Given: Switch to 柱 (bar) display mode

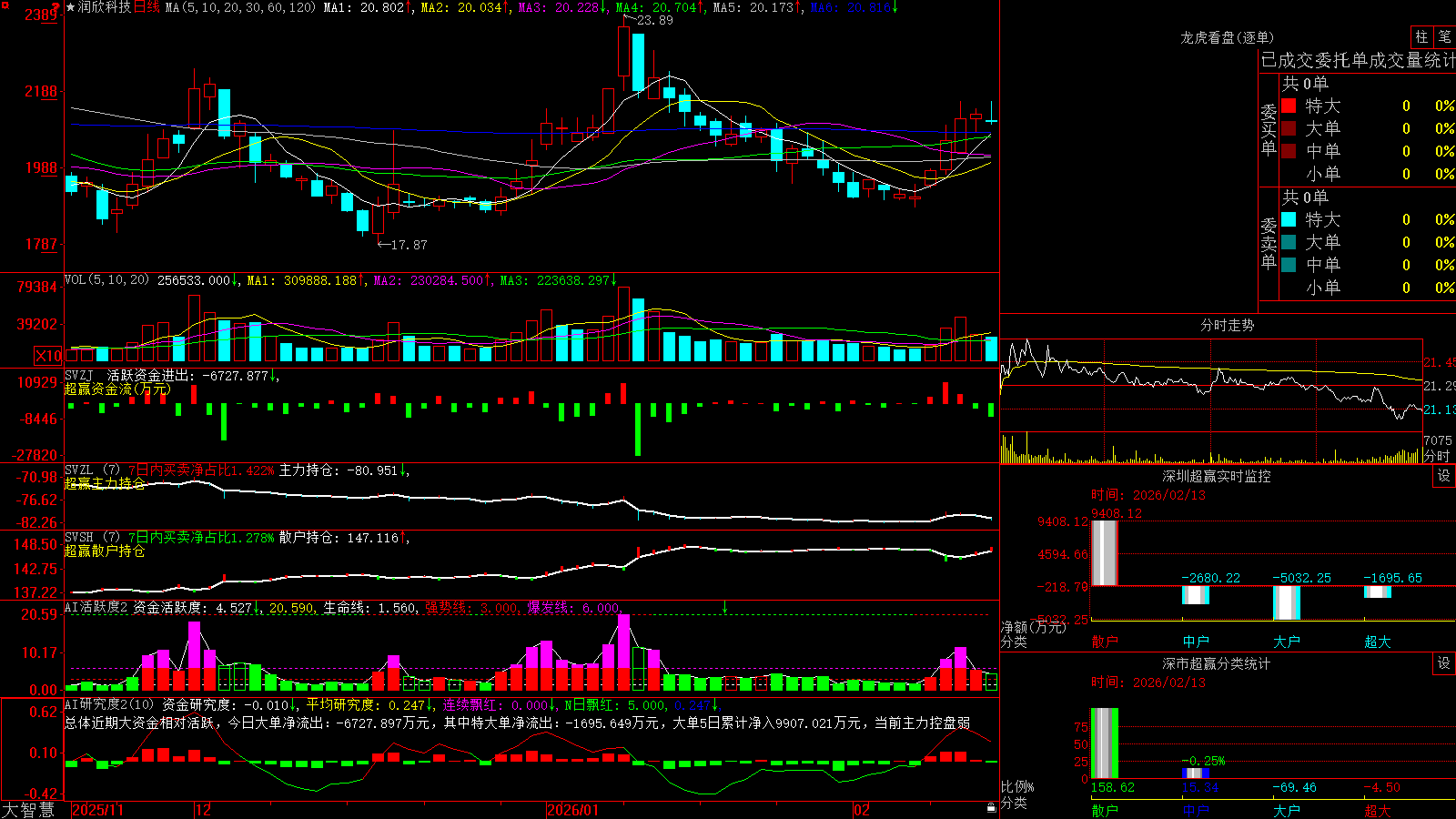Looking at the screenshot, I should (x=1421, y=36).
